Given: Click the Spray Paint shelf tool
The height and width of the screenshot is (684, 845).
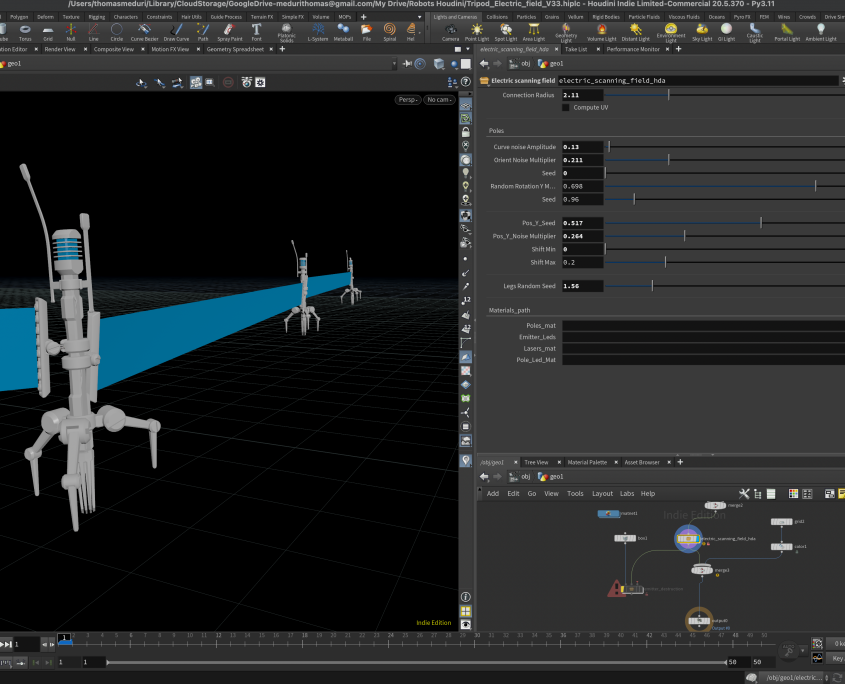Looking at the screenshot, I should pos(229,32).
